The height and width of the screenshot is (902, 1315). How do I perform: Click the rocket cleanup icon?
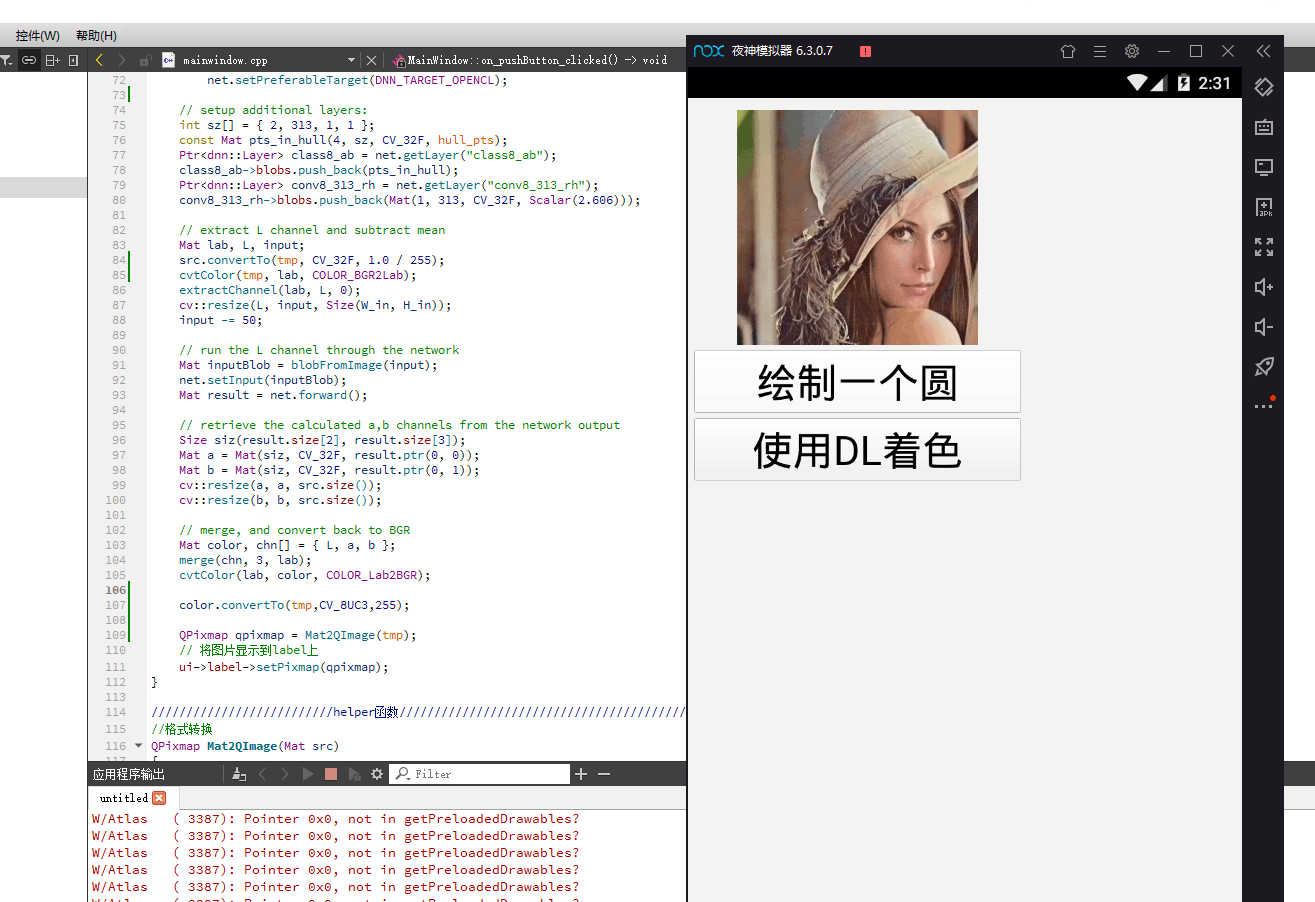(1263, 367)
